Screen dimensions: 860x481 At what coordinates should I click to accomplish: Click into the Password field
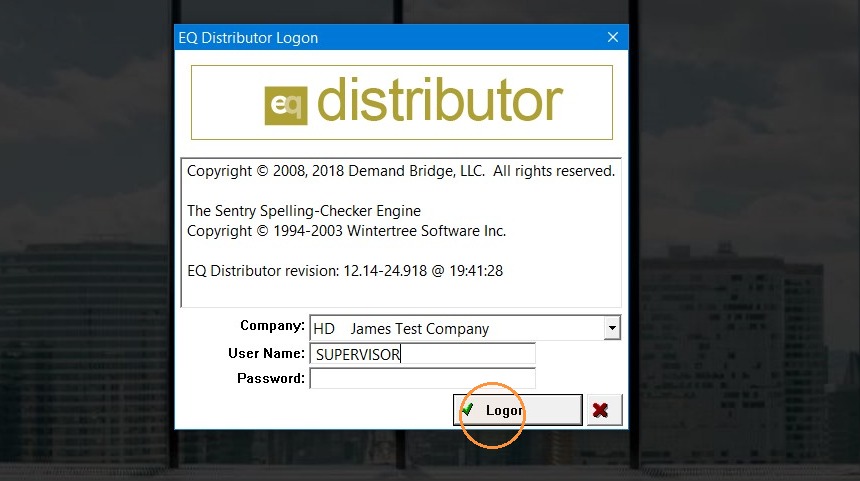pos(422,378)
